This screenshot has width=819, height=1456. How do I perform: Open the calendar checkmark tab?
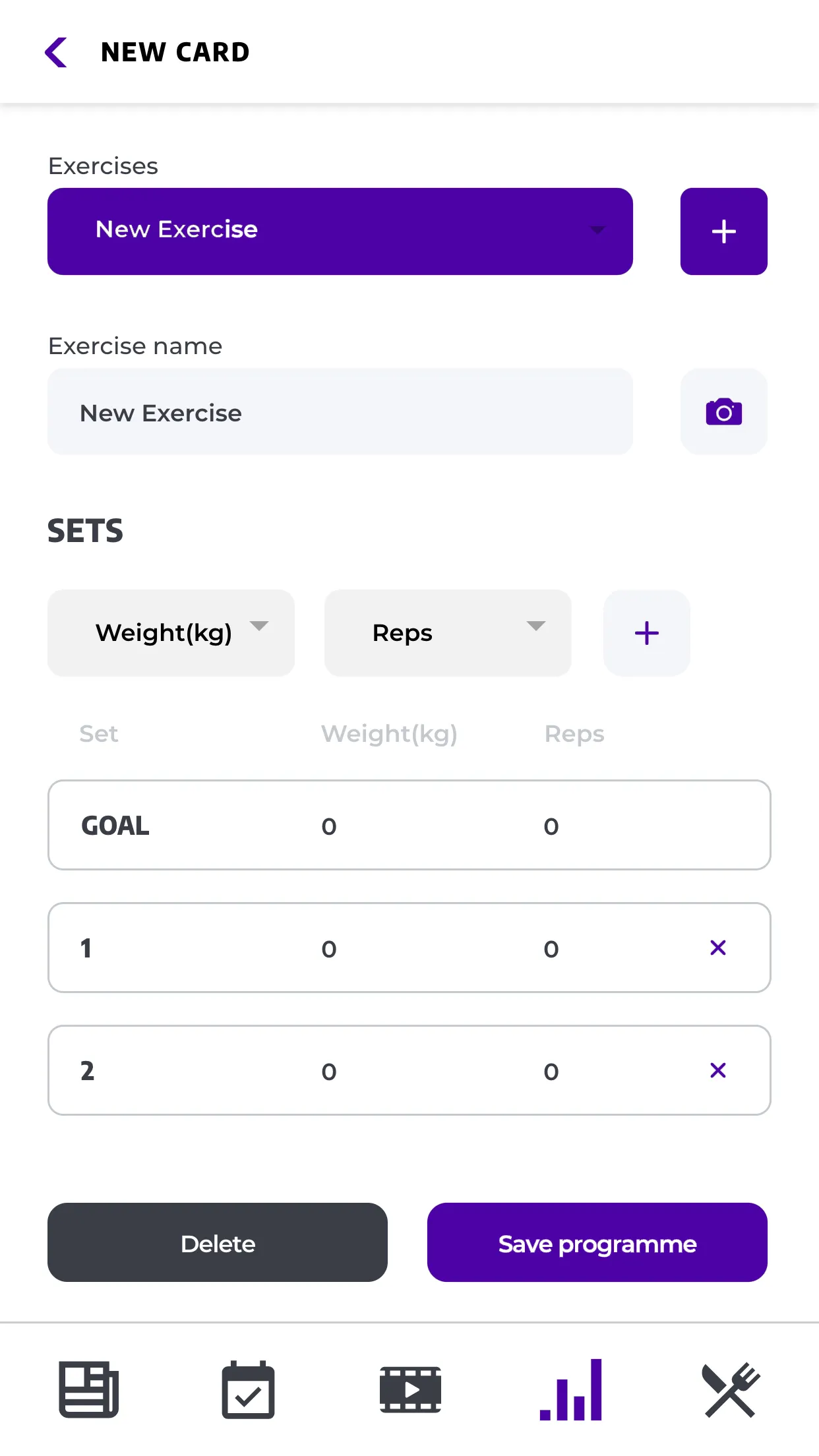248,1389
